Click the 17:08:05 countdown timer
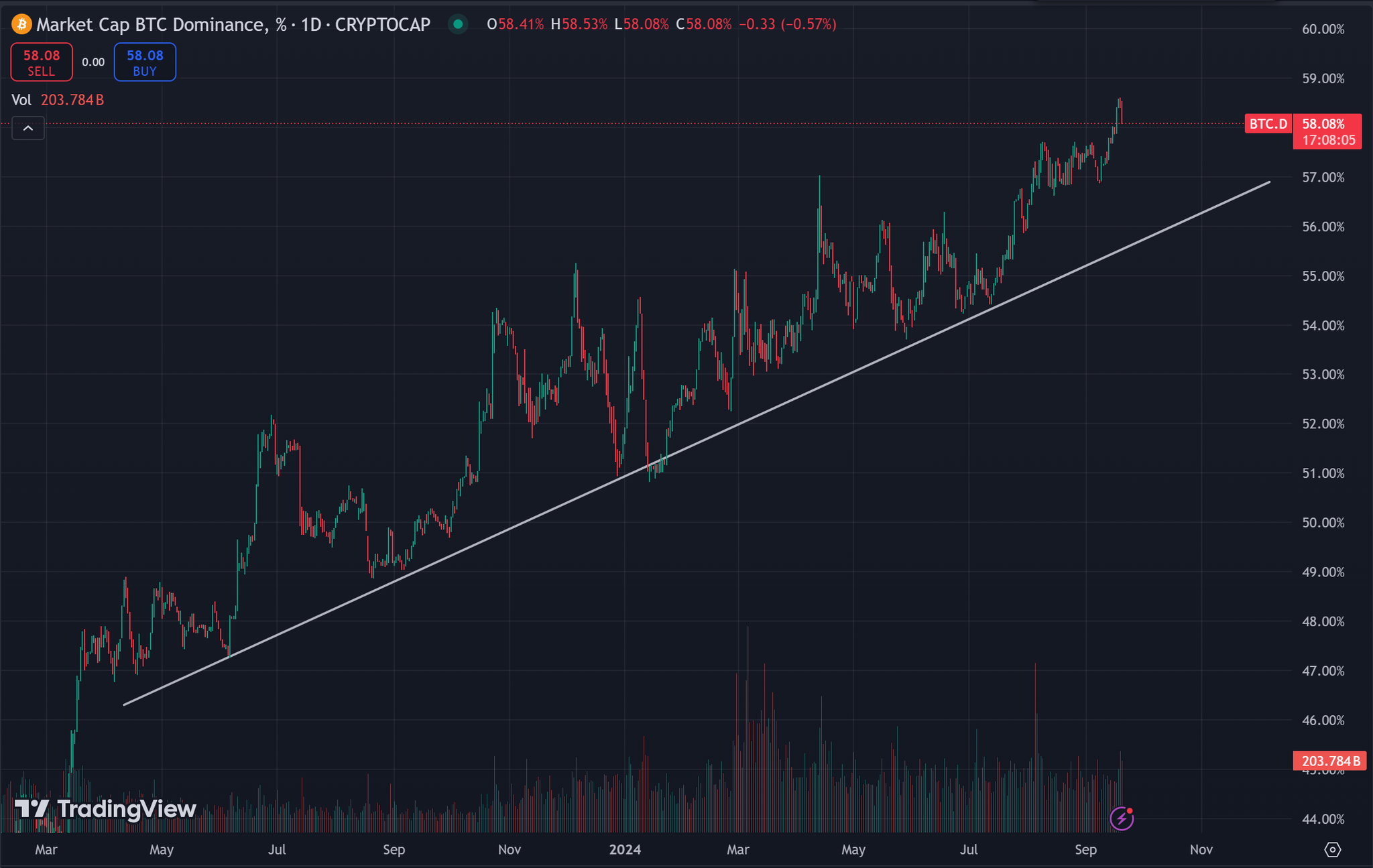The width and height of the screenshot is (1373, 868). click(x=1328, y=141)
